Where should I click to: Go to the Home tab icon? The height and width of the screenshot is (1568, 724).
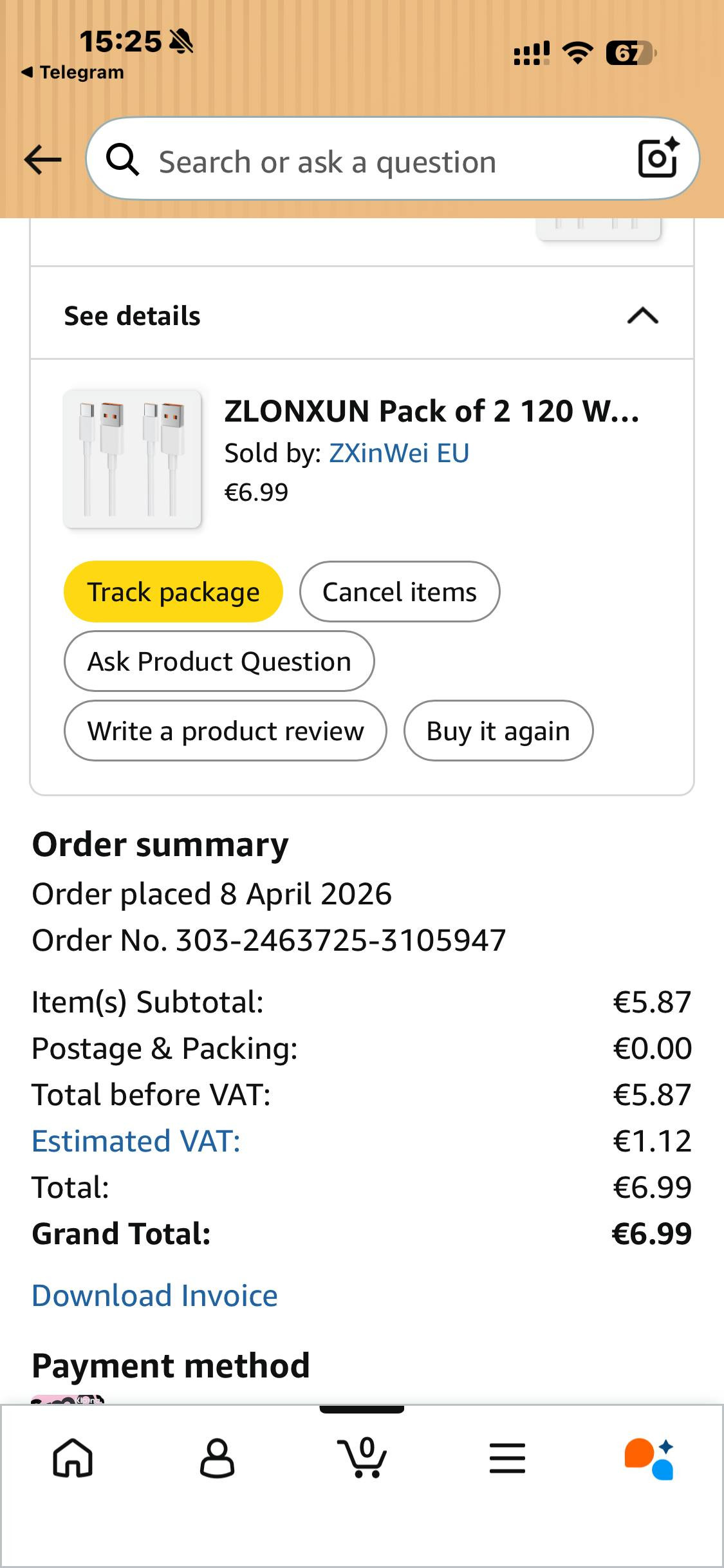point(73,1457)
